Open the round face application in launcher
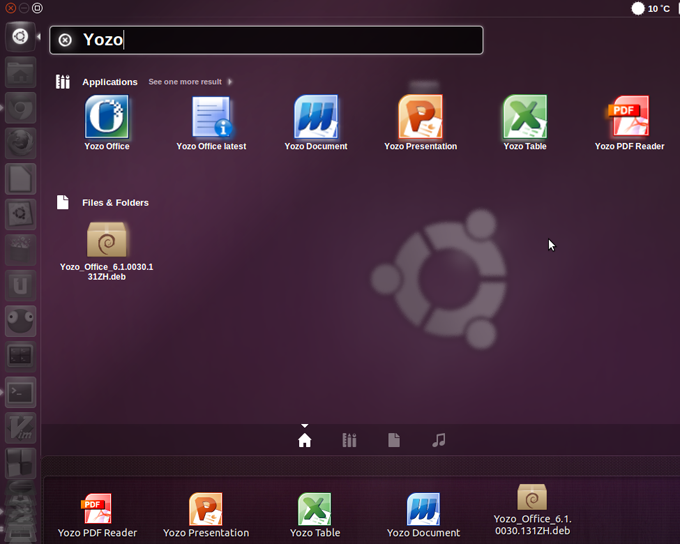This screenshot has height=544, width=680. (x=20, y=321)
